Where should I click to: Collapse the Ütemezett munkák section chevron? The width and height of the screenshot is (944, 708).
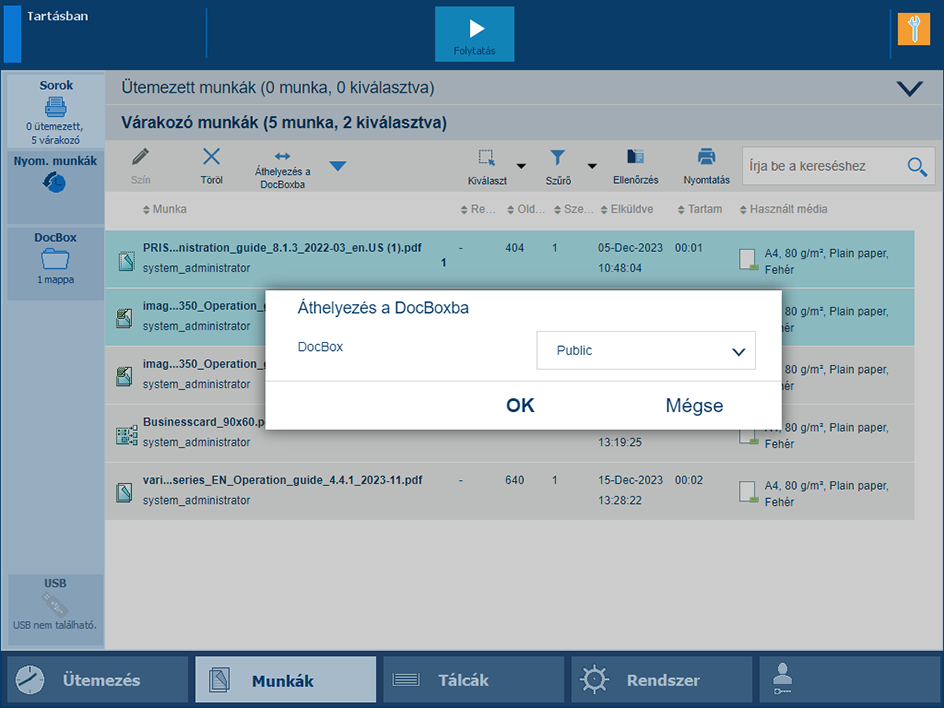click(909, 88)
